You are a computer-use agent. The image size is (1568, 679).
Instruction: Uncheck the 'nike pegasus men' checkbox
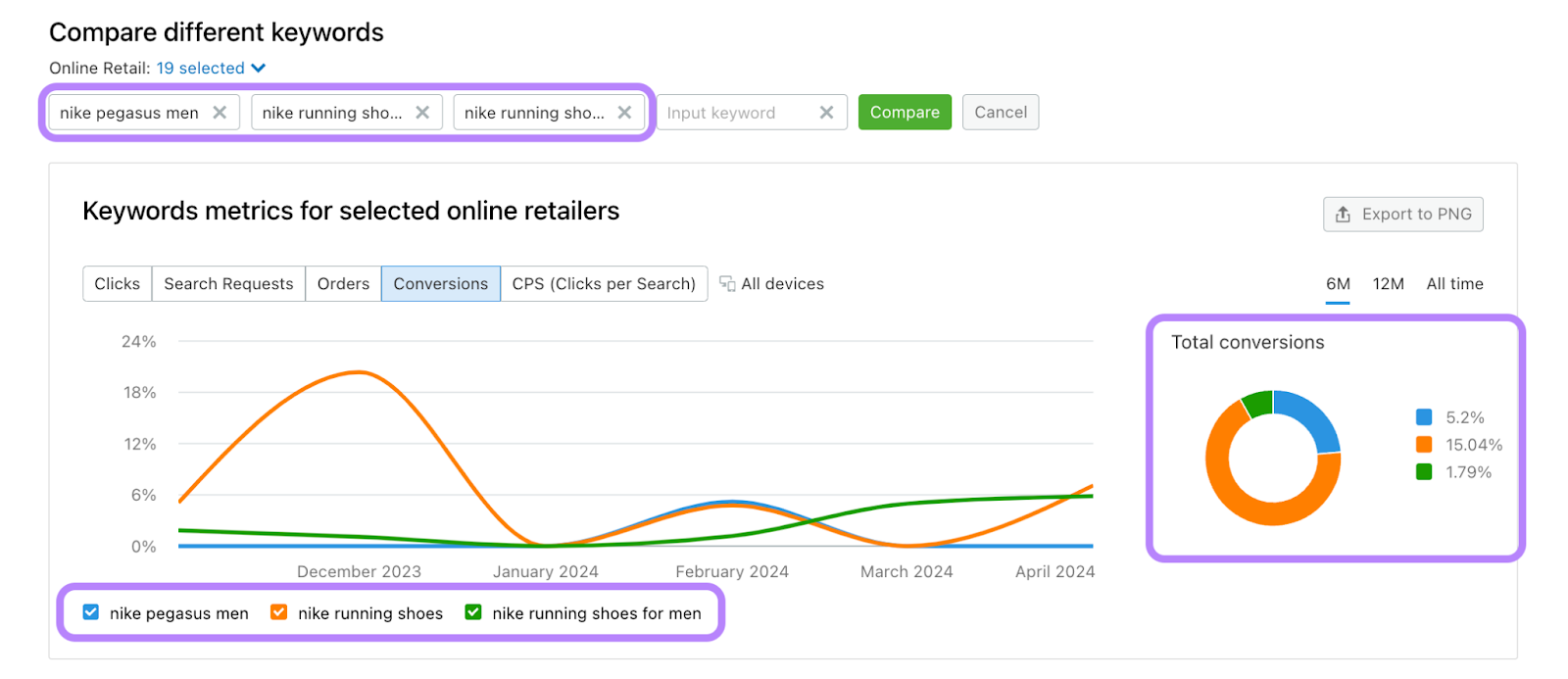tap(91, 612)
